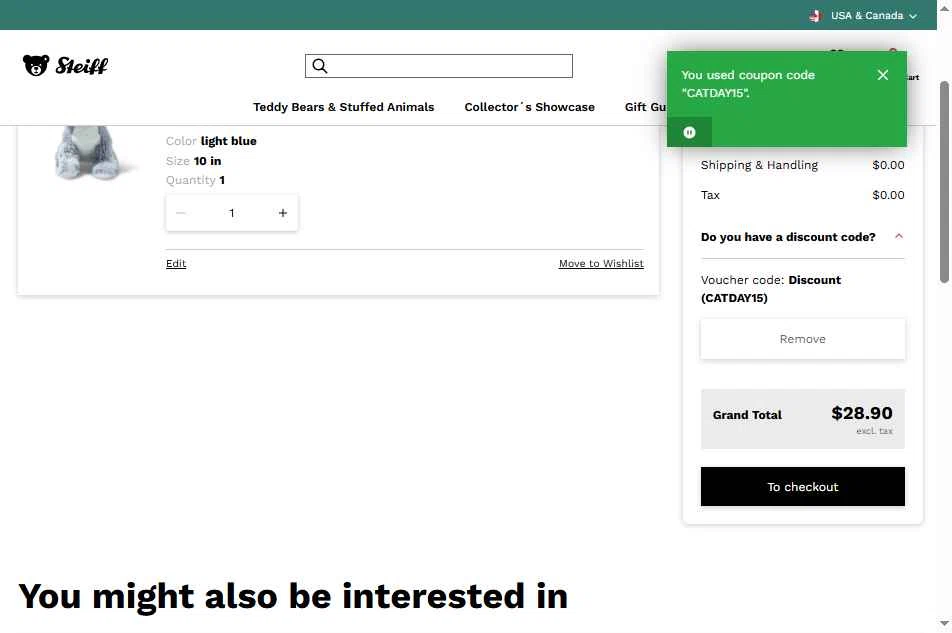The width and height of the screenshot is (952, 633).
Task: Collapse the discount code section chevron
Action: click(x=899, y=237)
